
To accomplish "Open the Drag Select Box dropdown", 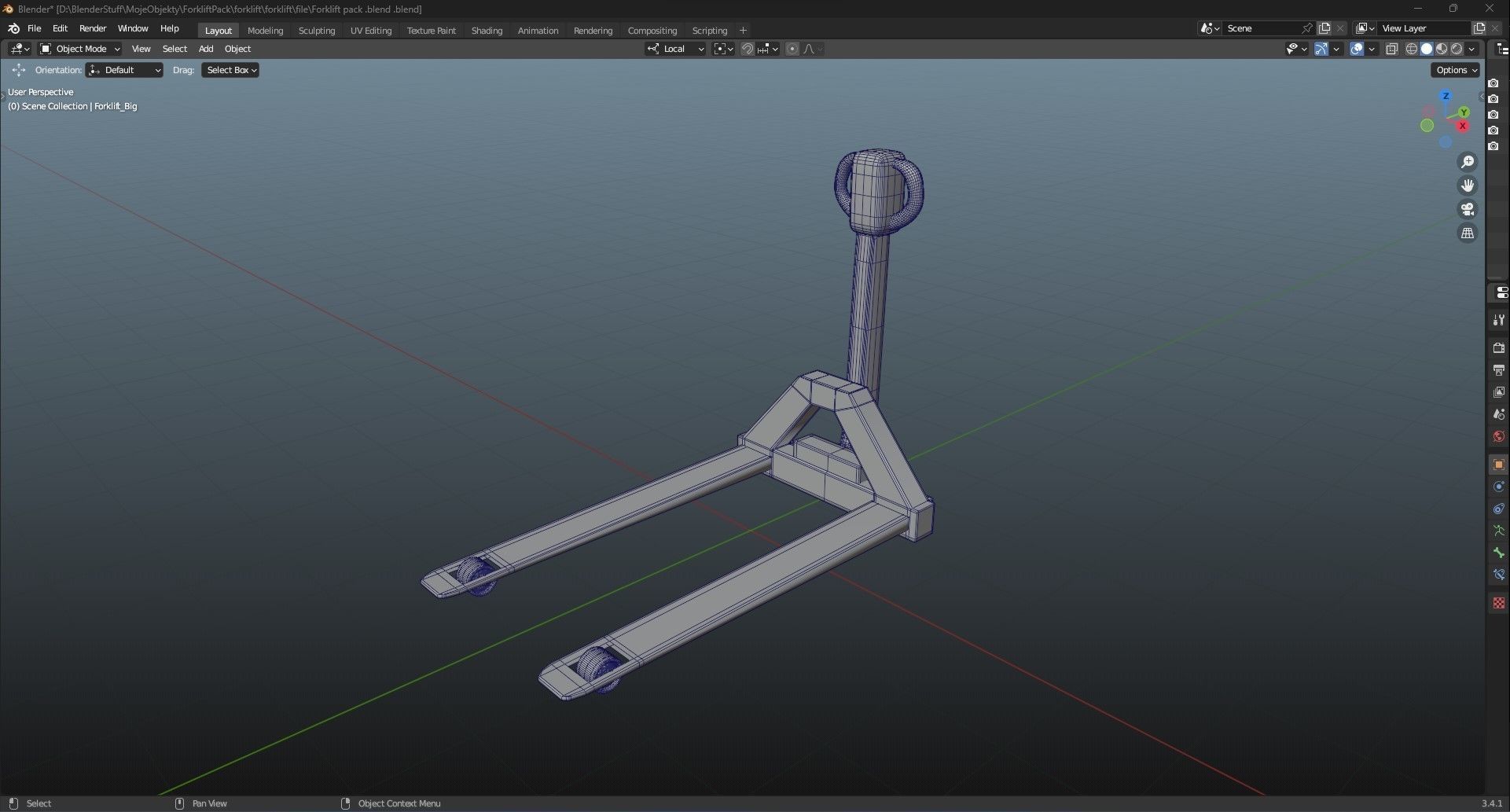I will pos(230,70).
